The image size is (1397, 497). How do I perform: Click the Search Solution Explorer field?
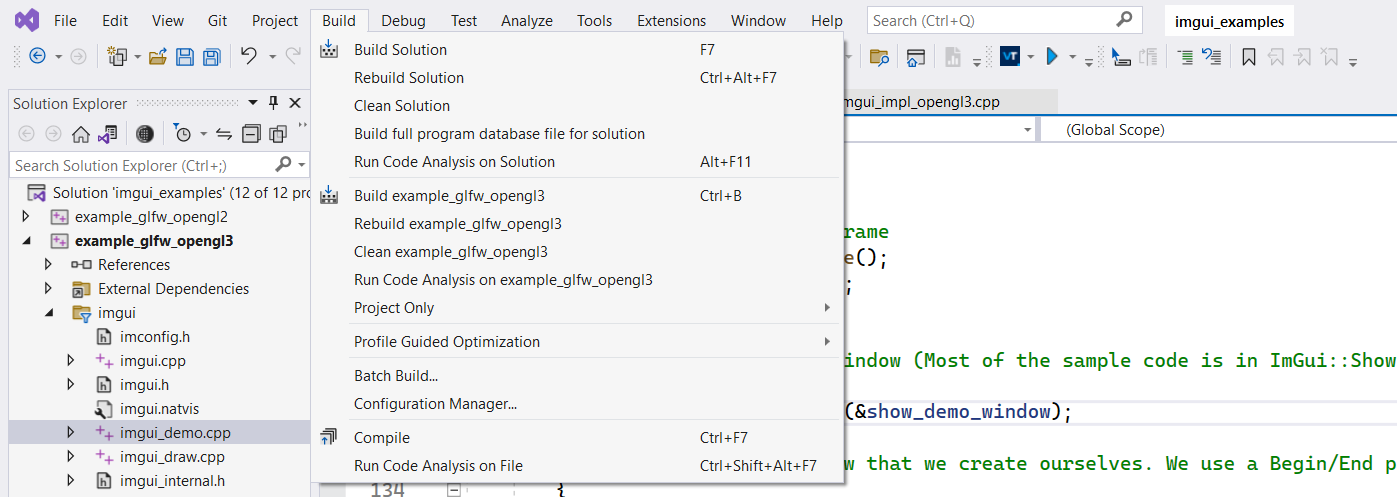point(160,165)
